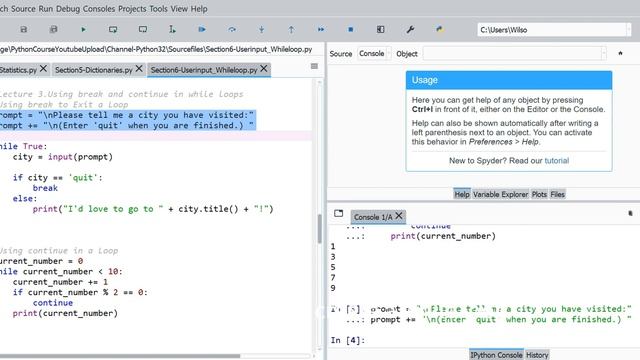
Task: Click the 'while True:' code line
Action: click(24, 147)
